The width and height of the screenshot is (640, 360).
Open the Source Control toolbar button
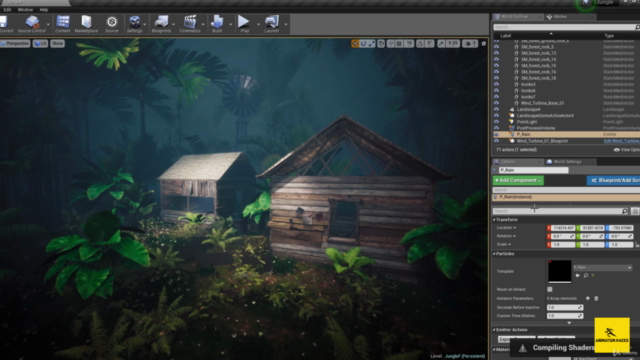coord(32,24)
